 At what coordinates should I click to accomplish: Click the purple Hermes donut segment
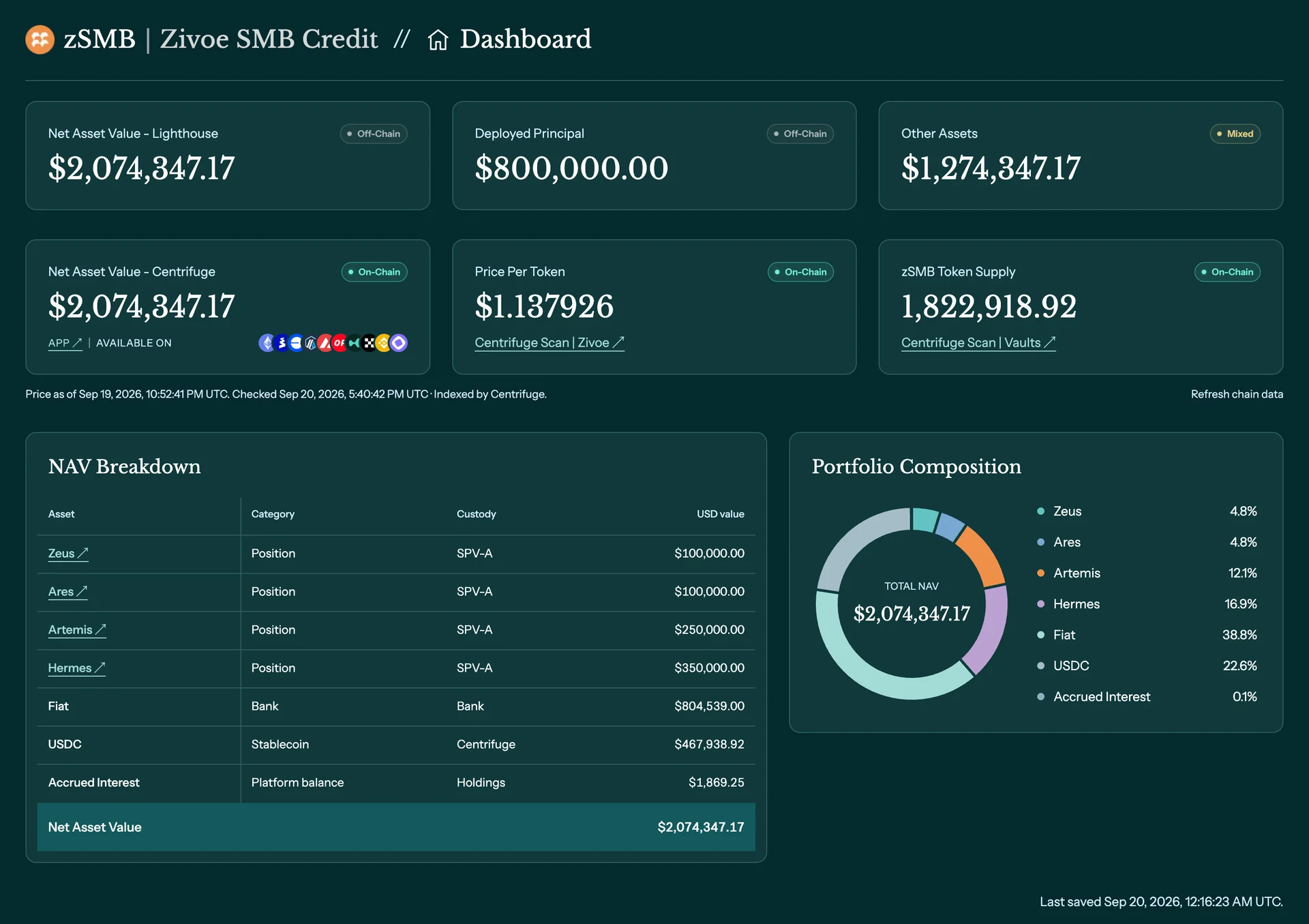[988, 631]
